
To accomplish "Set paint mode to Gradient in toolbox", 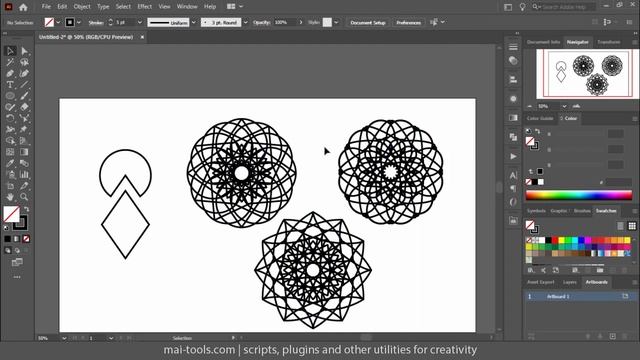I will coord(17,239).
